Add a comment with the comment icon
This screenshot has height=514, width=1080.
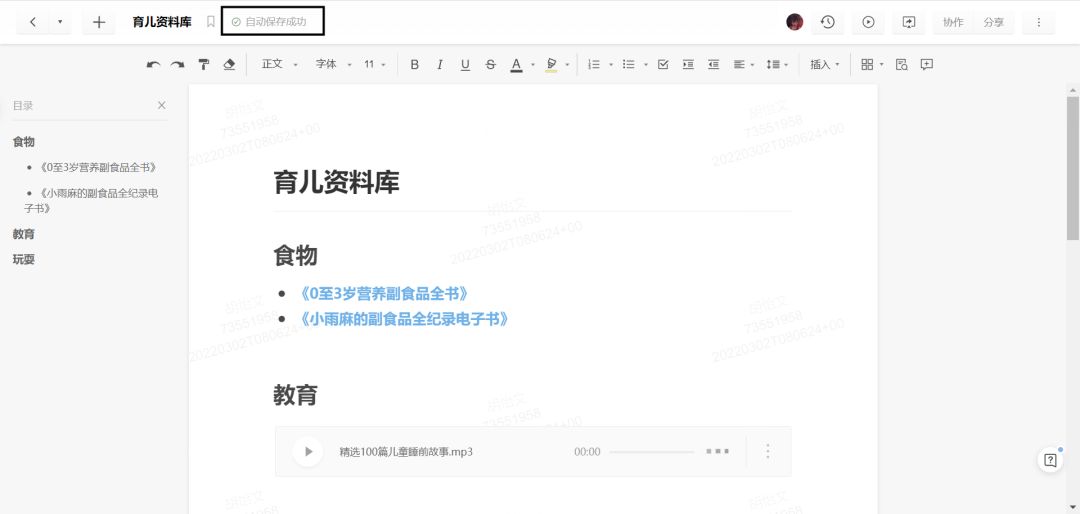tap(926, 64)
